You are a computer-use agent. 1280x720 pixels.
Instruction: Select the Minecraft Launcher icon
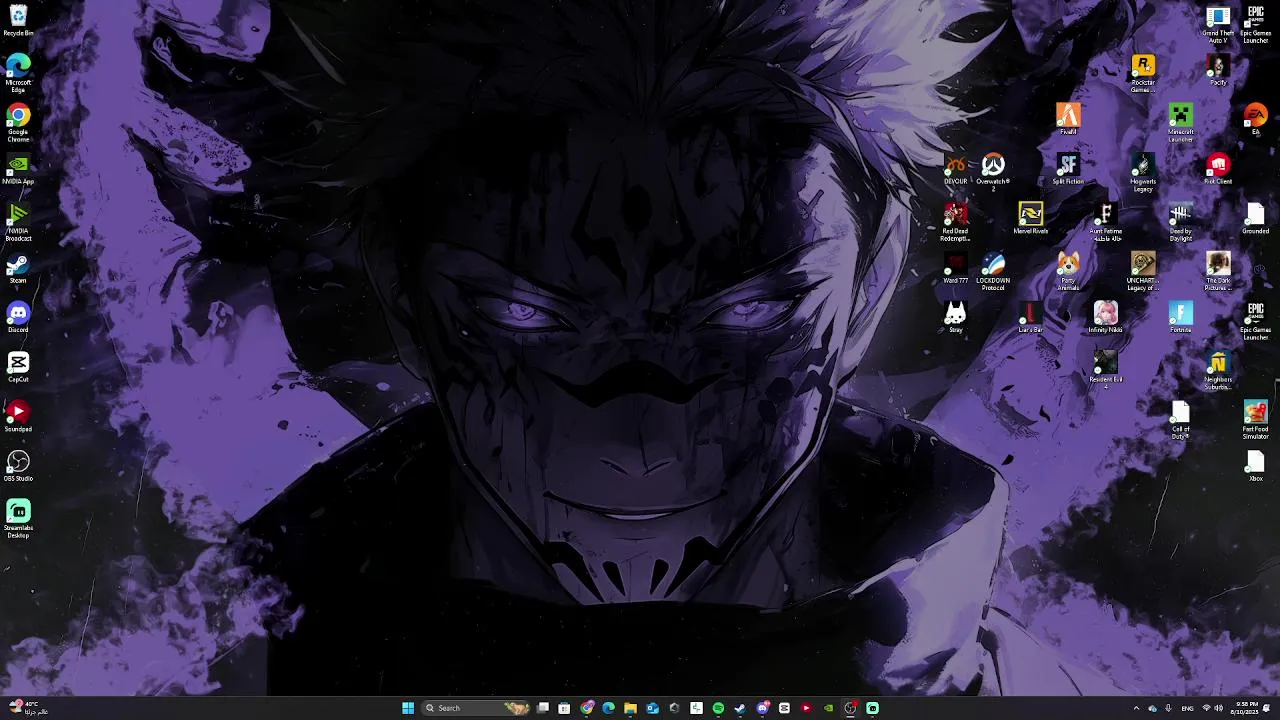(x=1181, y=123)
